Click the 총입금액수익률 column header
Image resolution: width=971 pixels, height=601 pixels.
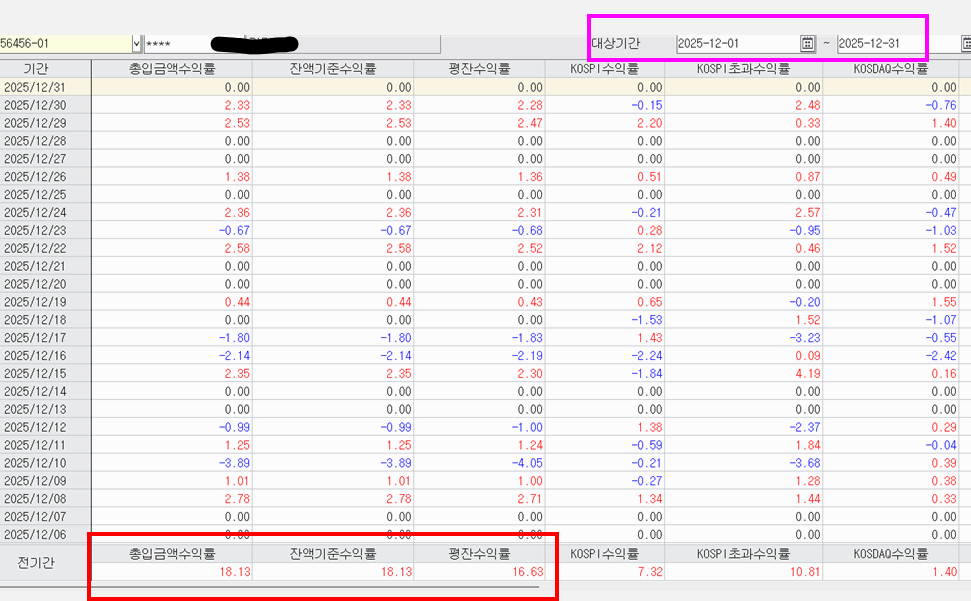pos(171,69)
